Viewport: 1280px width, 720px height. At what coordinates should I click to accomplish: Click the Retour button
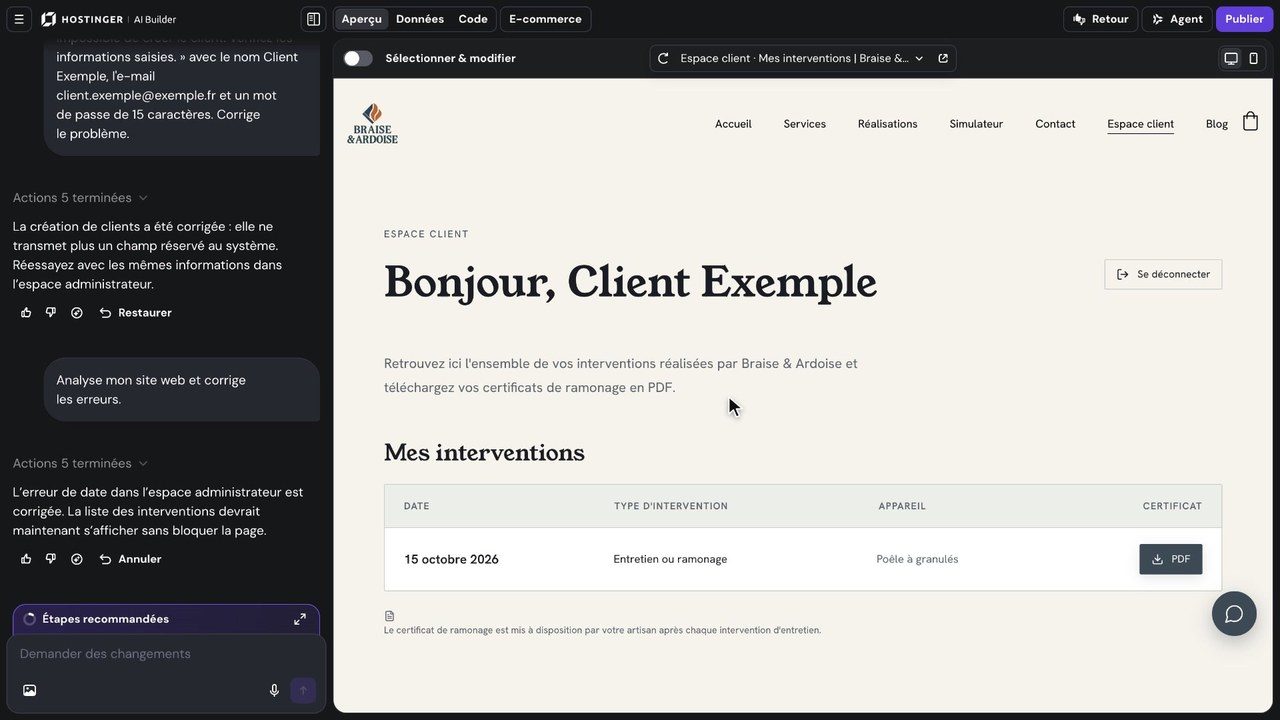click(x=1101, y=19)
